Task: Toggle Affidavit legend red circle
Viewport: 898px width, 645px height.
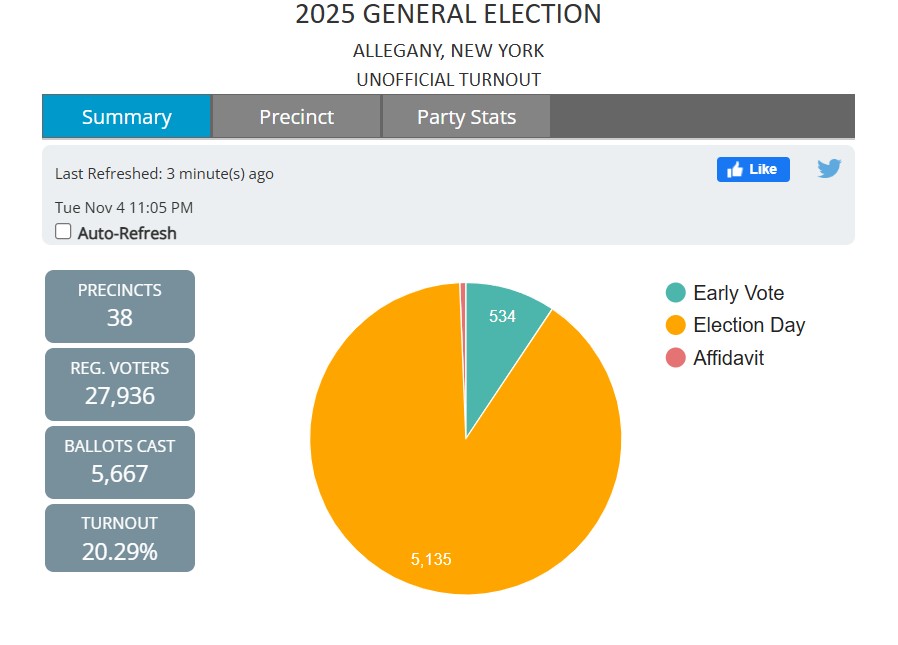Action: (x=676, y=357)
